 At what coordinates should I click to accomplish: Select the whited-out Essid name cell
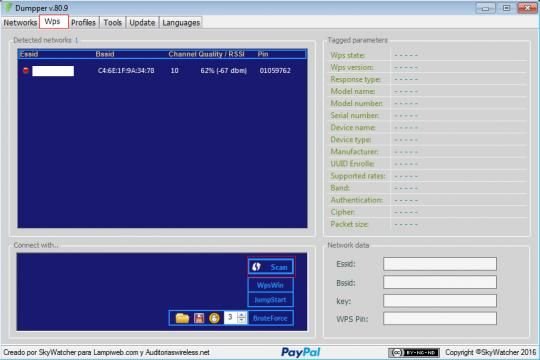pyautogui.click(x=53, y=71)
